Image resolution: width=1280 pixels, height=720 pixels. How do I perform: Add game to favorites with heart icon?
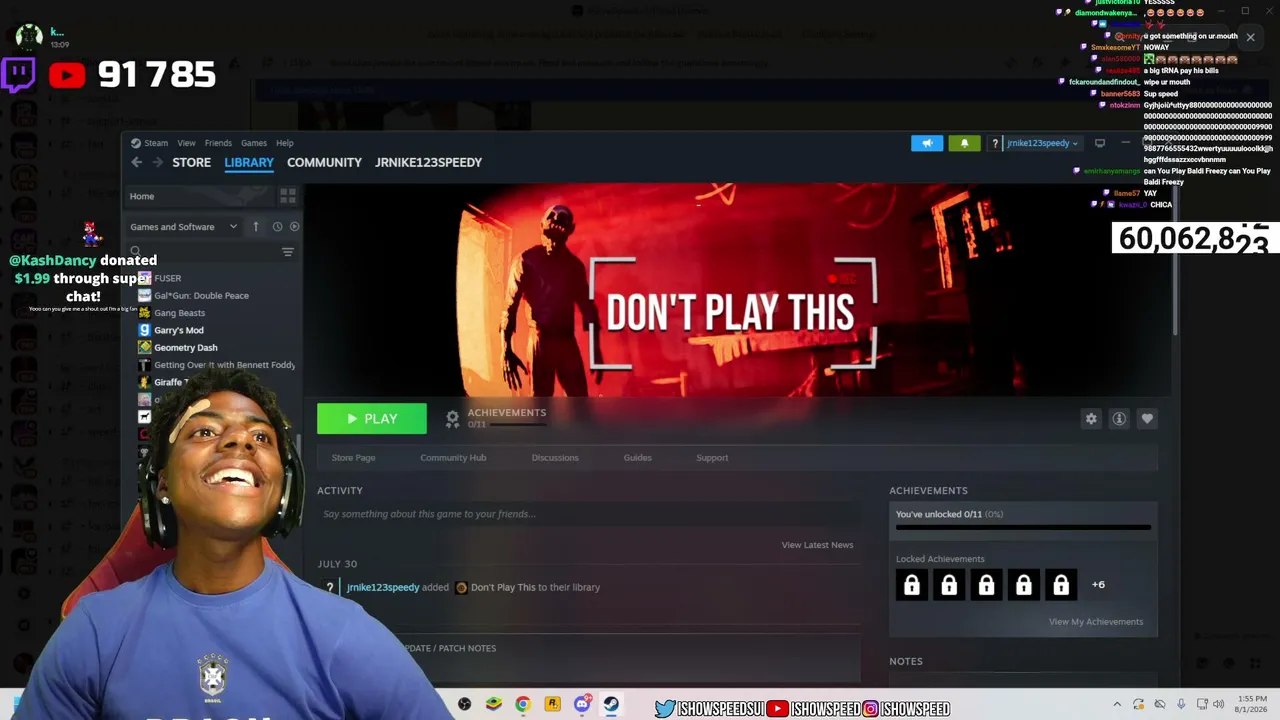[1147, 419]
